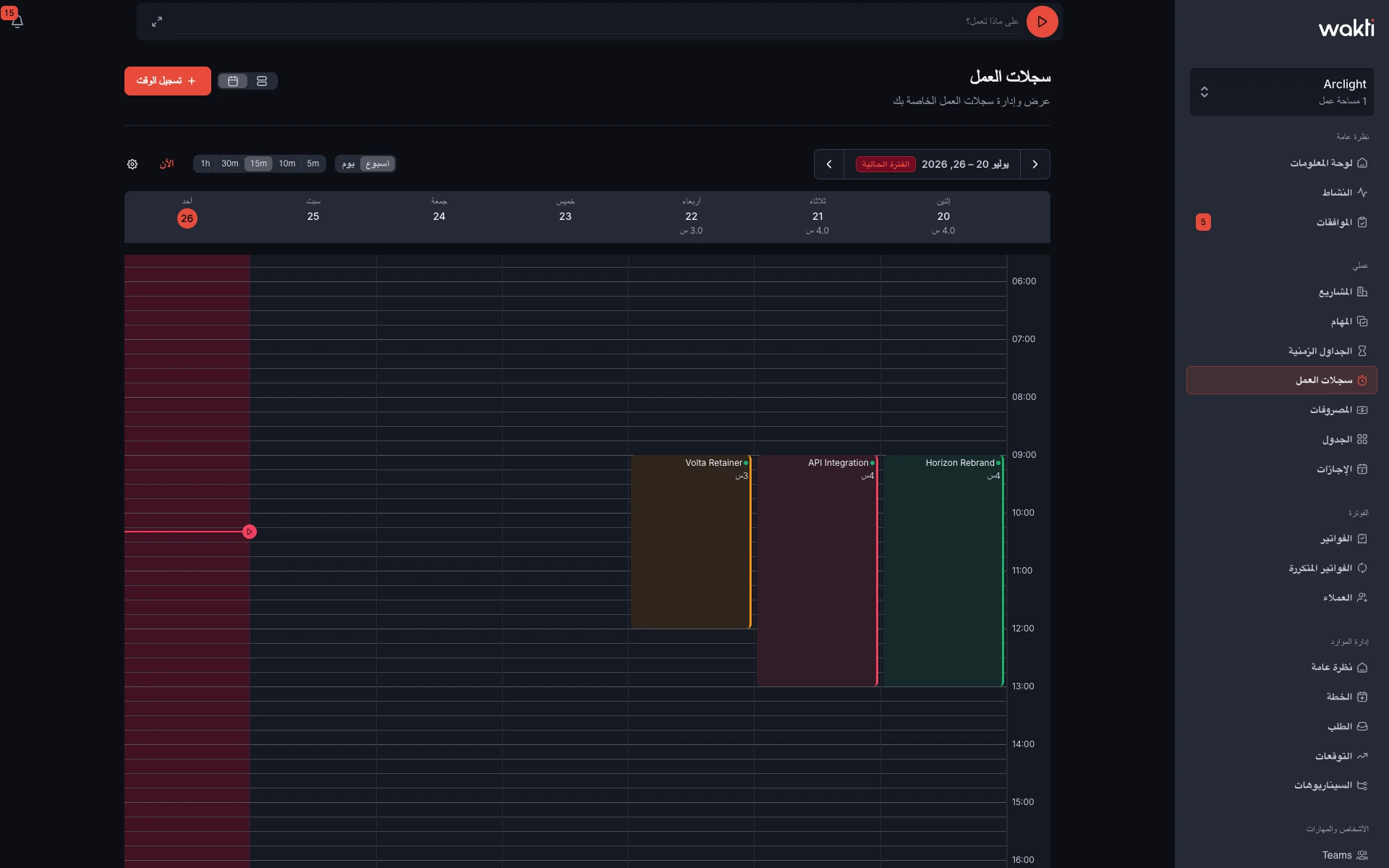
Task: Open Volta Retainer time entry
Action: pyautogui.click(x=692, y=542)
